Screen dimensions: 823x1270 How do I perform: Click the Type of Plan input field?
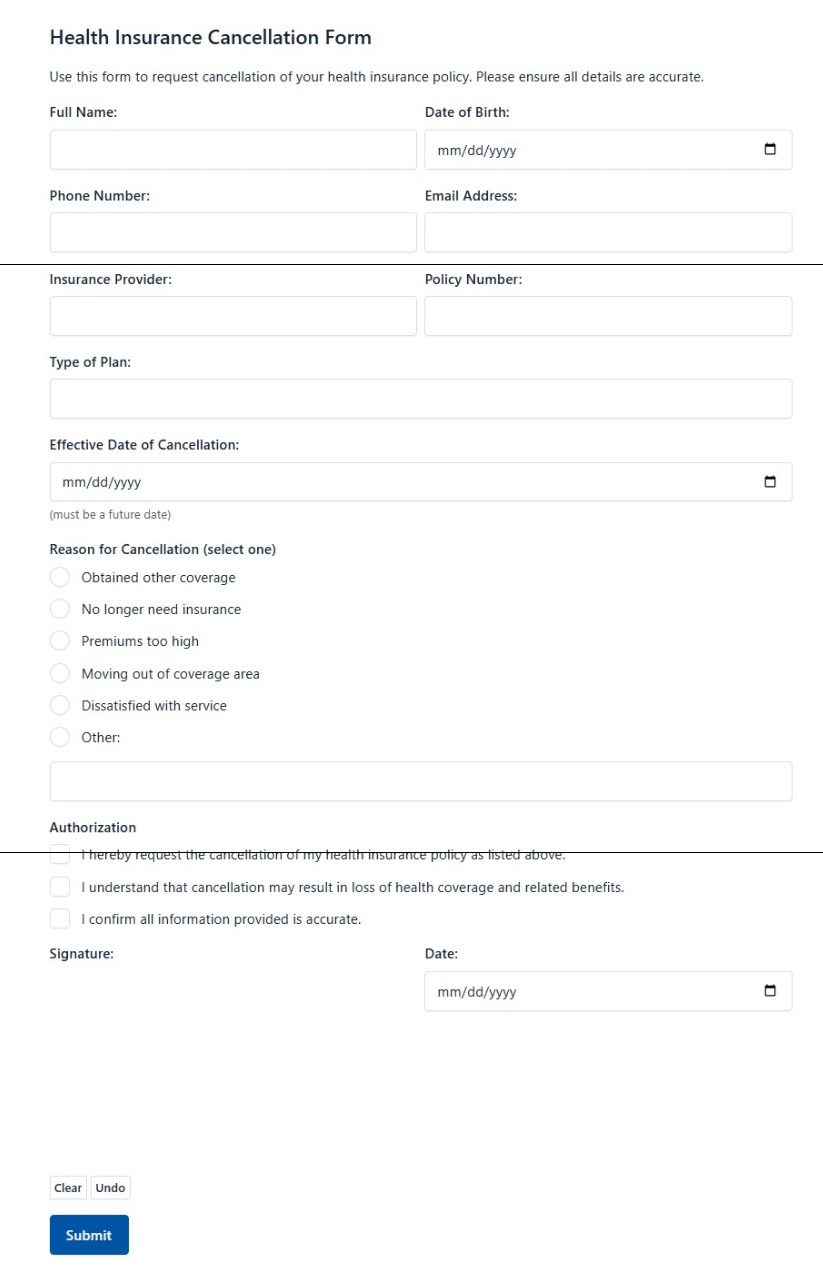click(x=420, y=398)
